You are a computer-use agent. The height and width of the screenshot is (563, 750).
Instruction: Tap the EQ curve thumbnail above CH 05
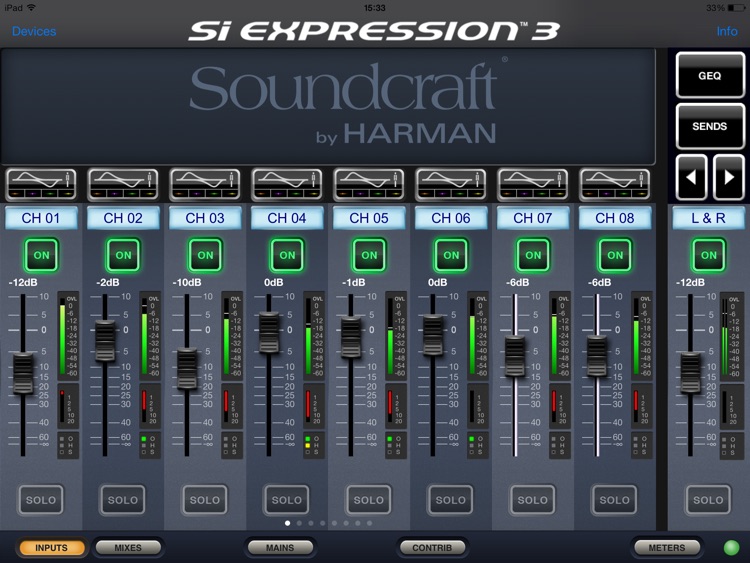(x=369, y=185)
